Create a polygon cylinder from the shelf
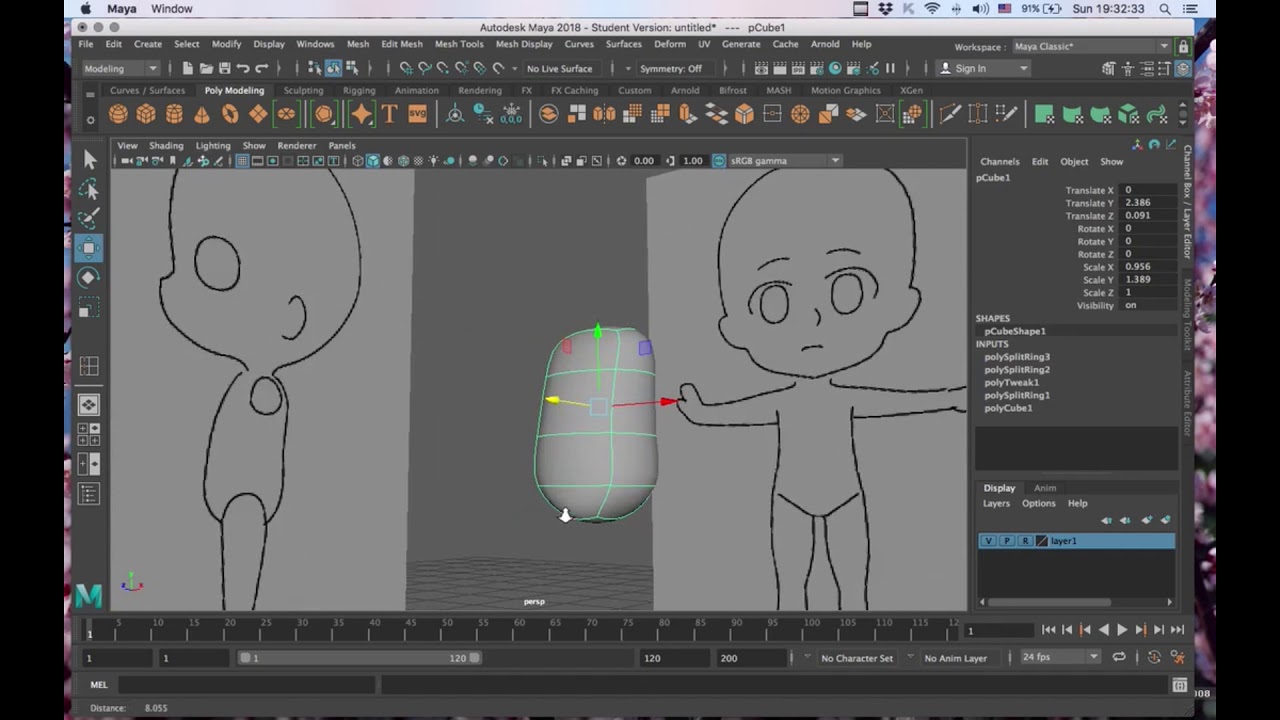Screen dimensions: 1280x720 (x=174, y=114)
